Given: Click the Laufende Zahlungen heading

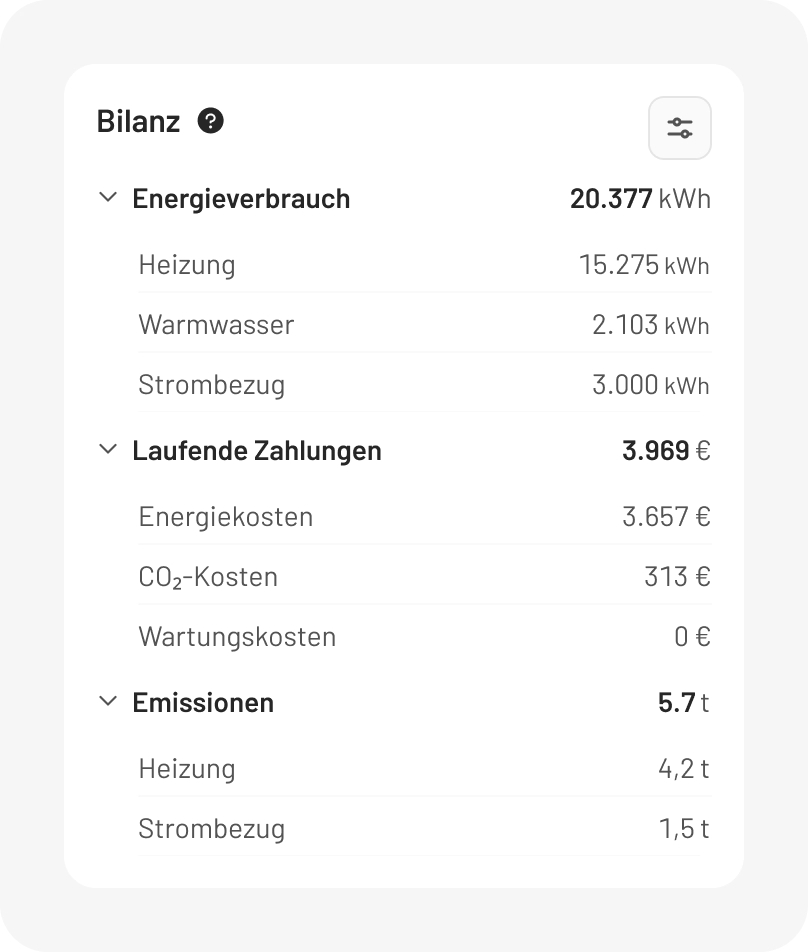Looking at the screenshot, I should pos(257,451).
